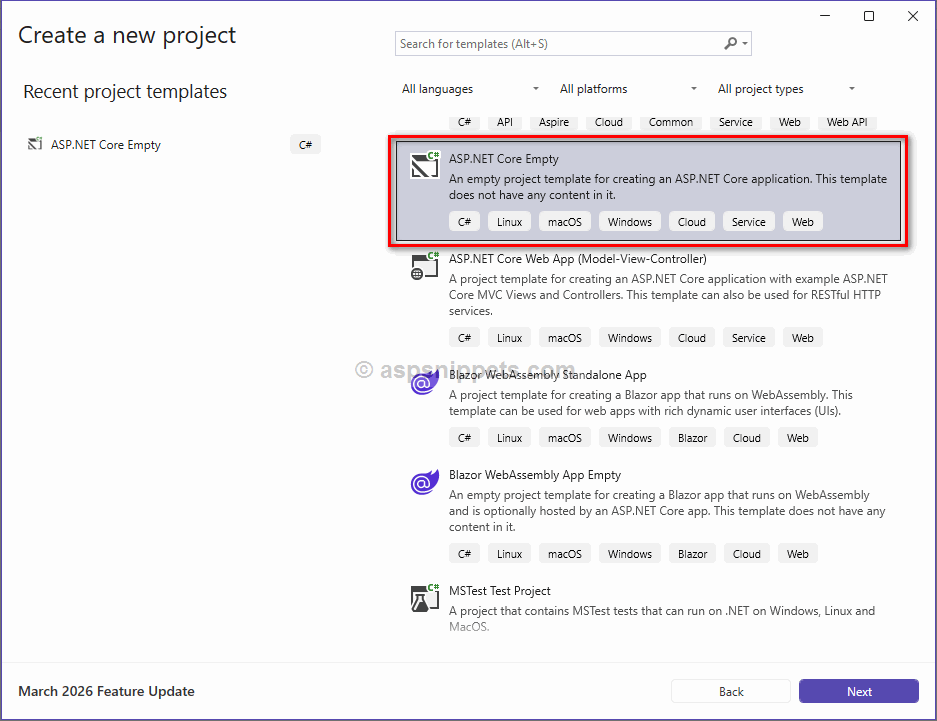Toggle the Cloud filter tag
937x721 pixels.
pos(608,122)
